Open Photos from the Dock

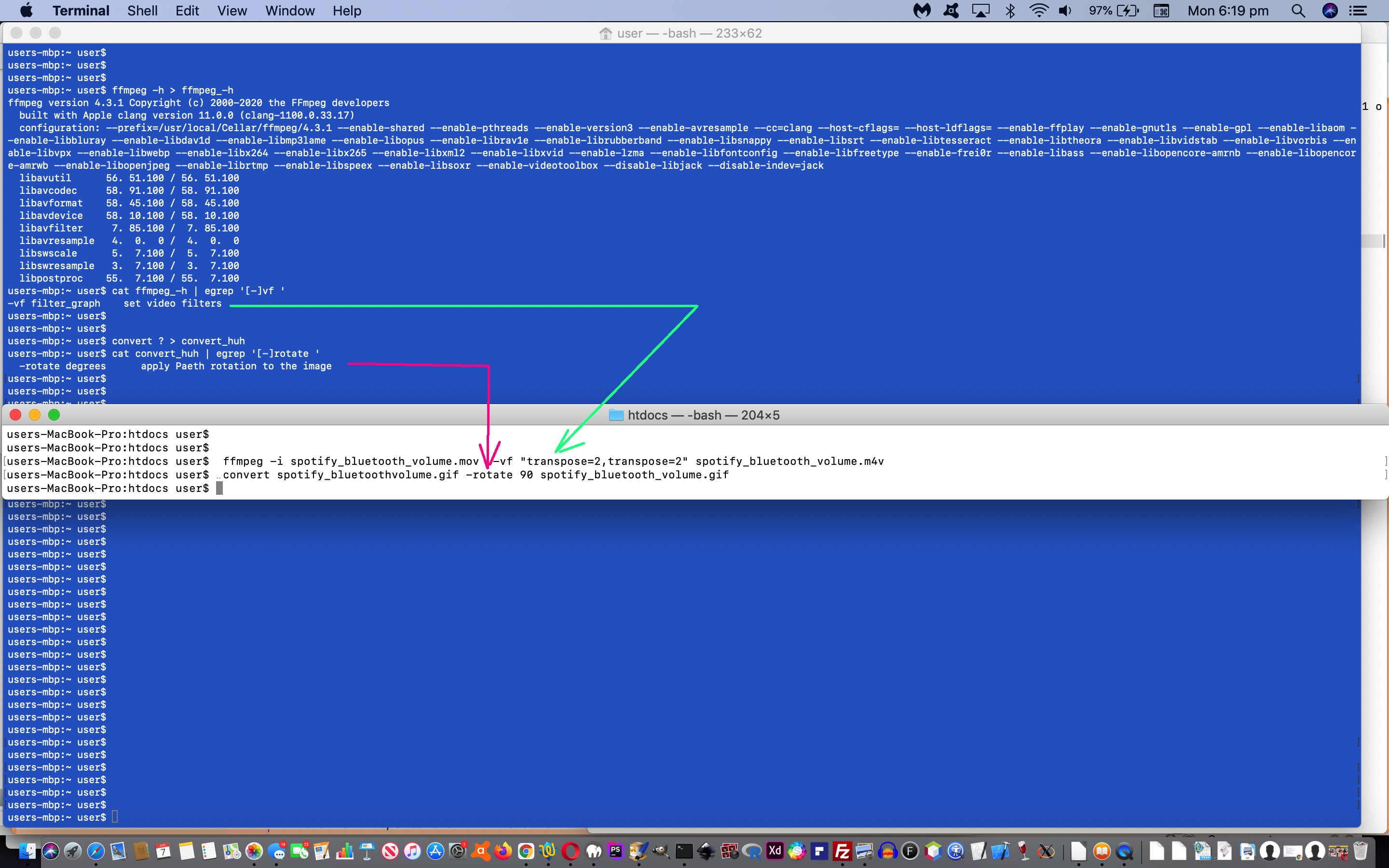[x=254, y=851]
